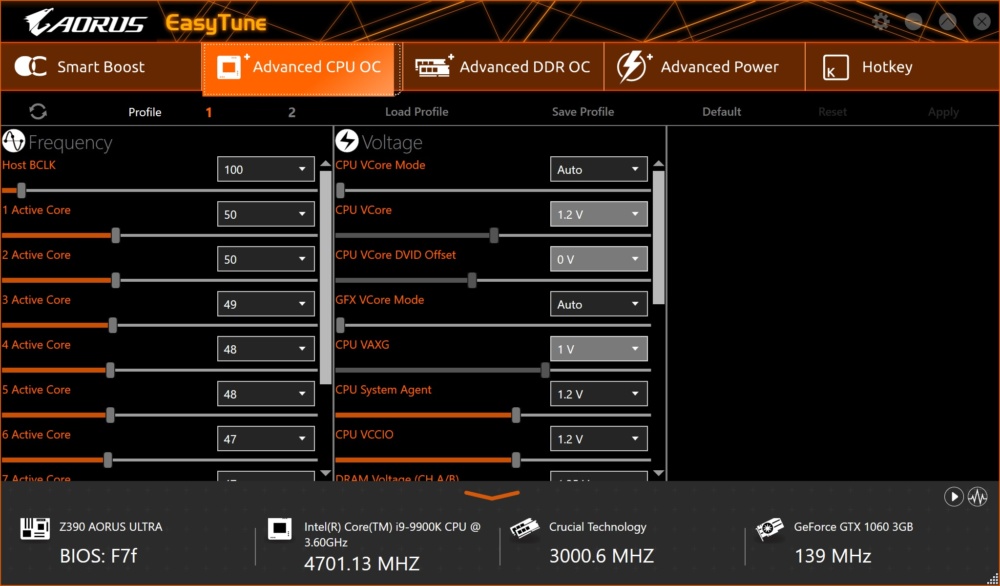Click Frequency panel scroll up arrow

[325, 165]
